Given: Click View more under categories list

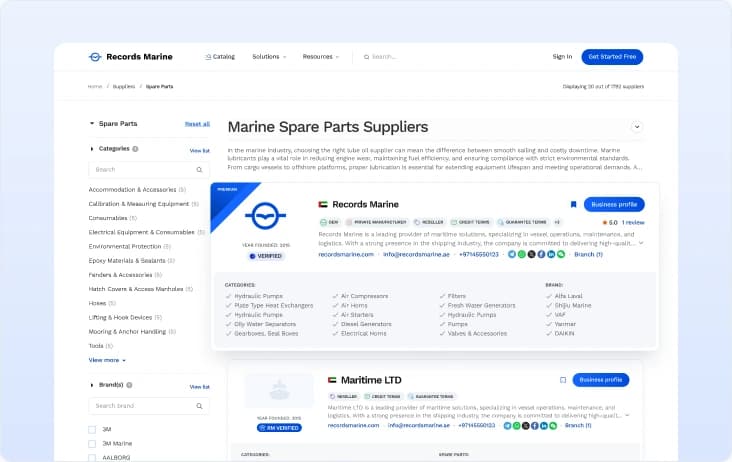Looking at the screenshot, I should (107, 360).
